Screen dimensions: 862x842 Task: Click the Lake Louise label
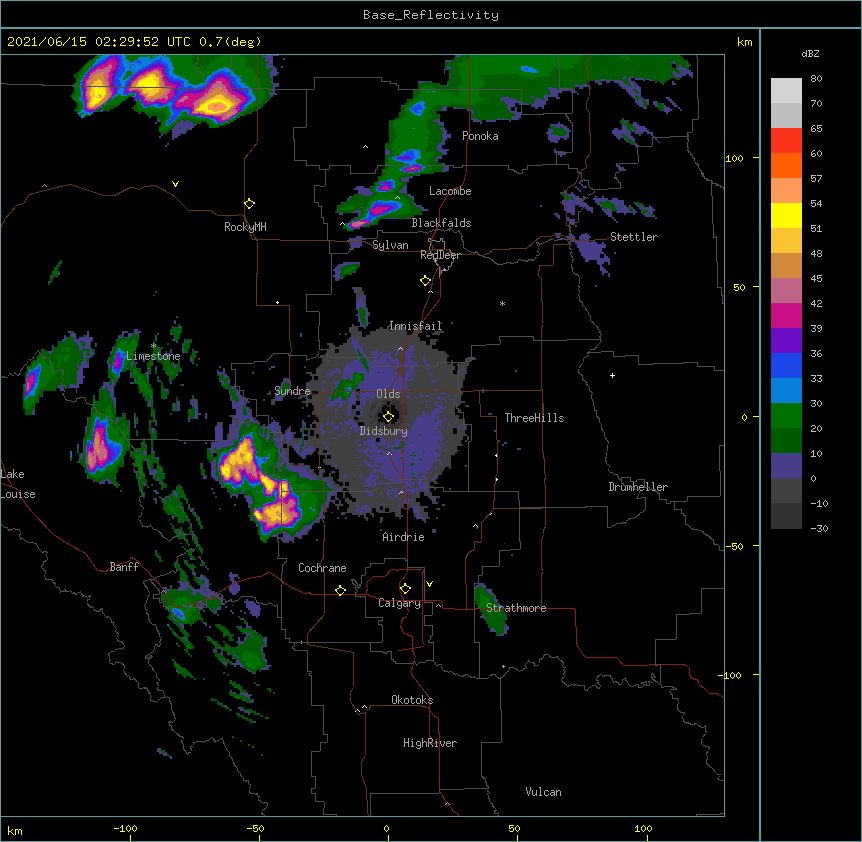[18, 484]
